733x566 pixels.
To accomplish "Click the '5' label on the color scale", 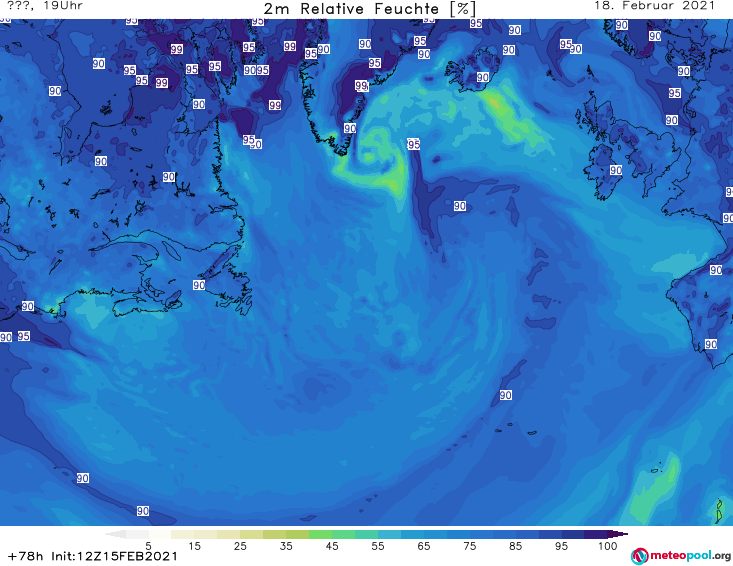I will (148, 546).
